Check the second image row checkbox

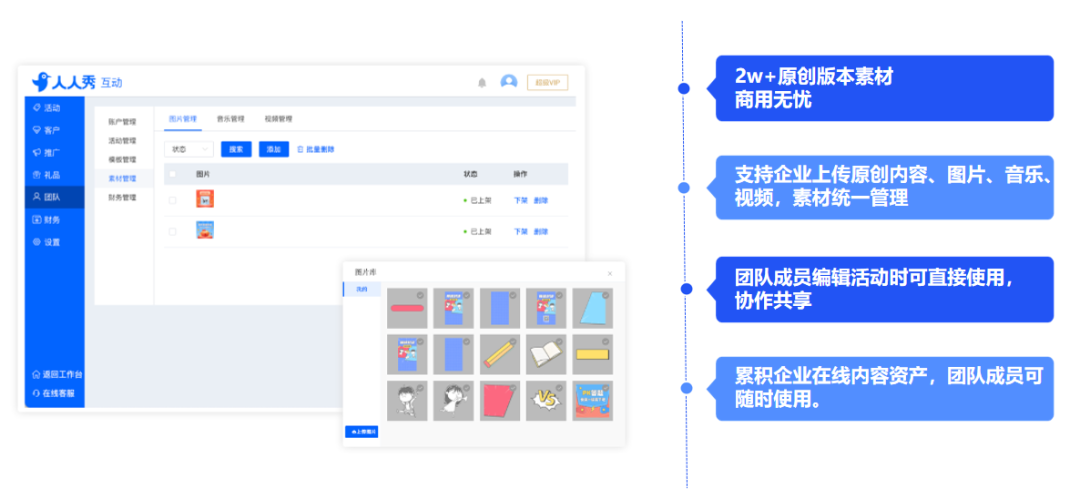[x=173, y=232]
